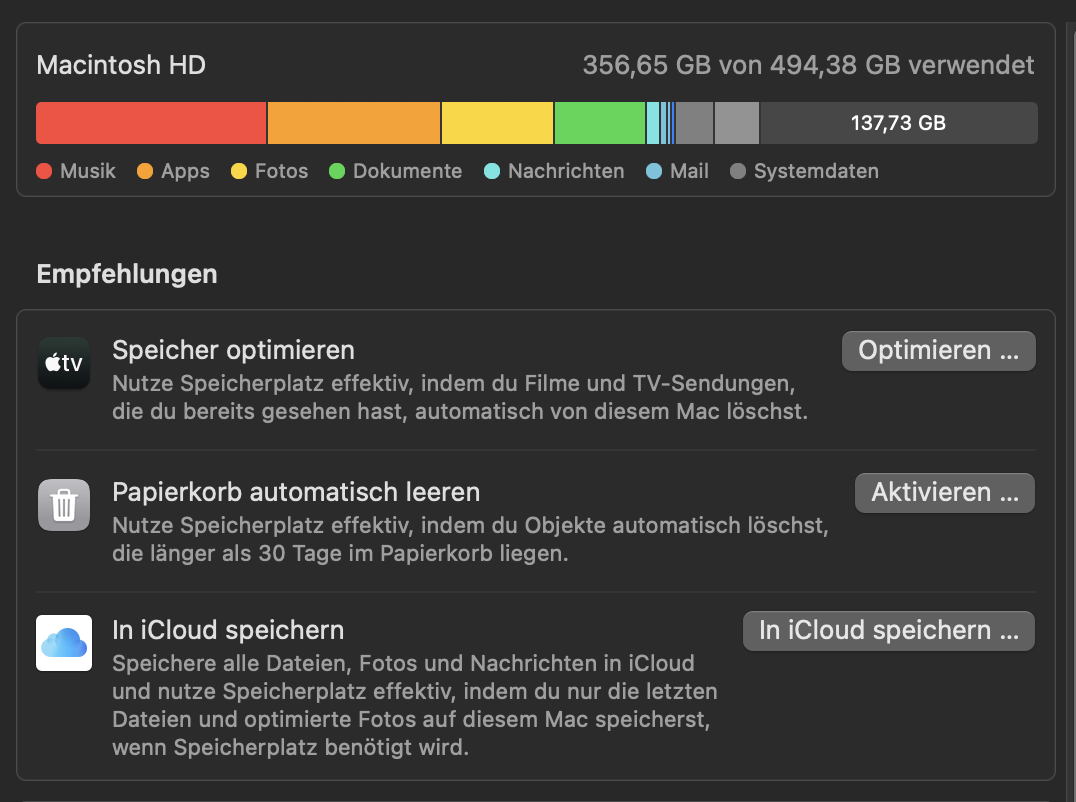Click the iCloud cloud icon

[x=64, y=643]
